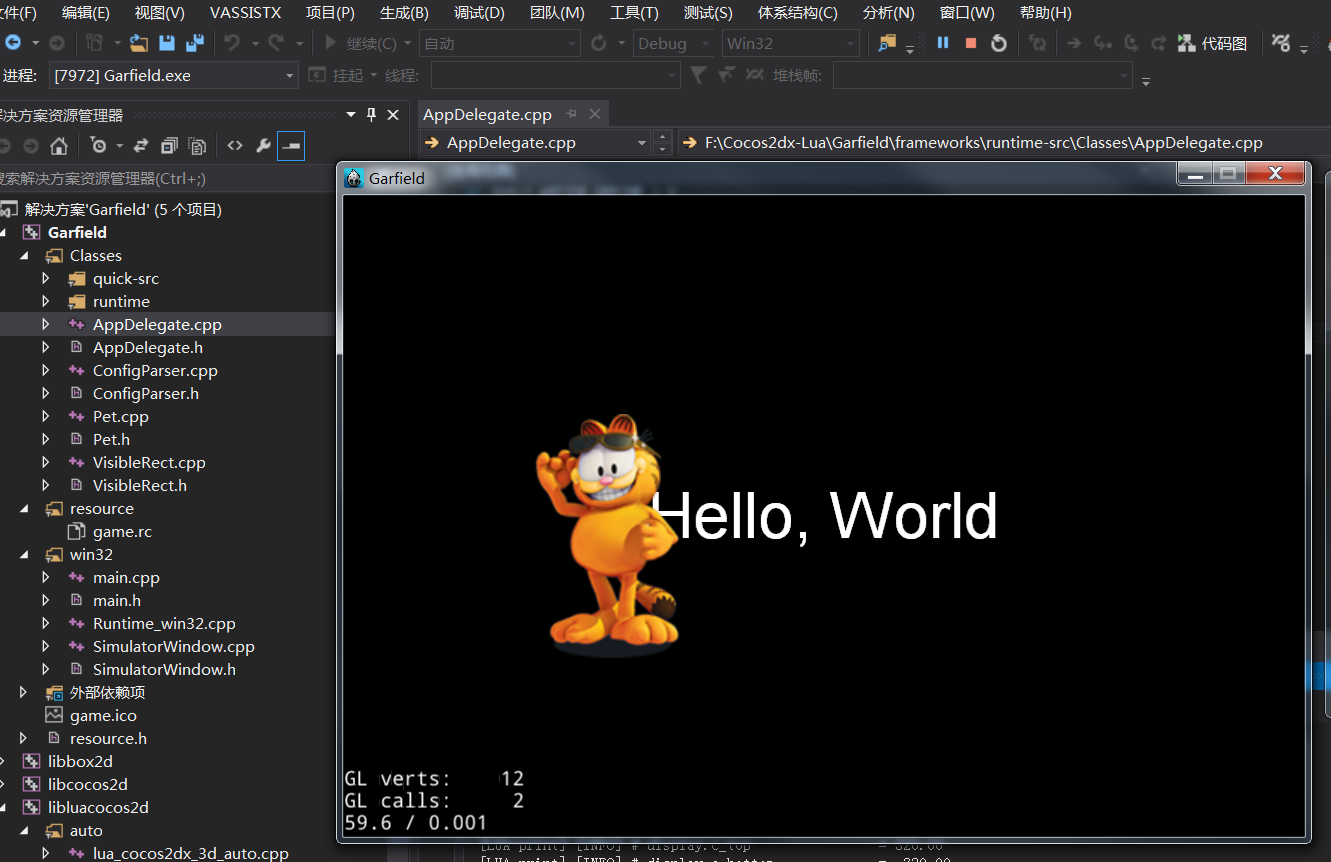Expand the quick-src folder node

46,278
